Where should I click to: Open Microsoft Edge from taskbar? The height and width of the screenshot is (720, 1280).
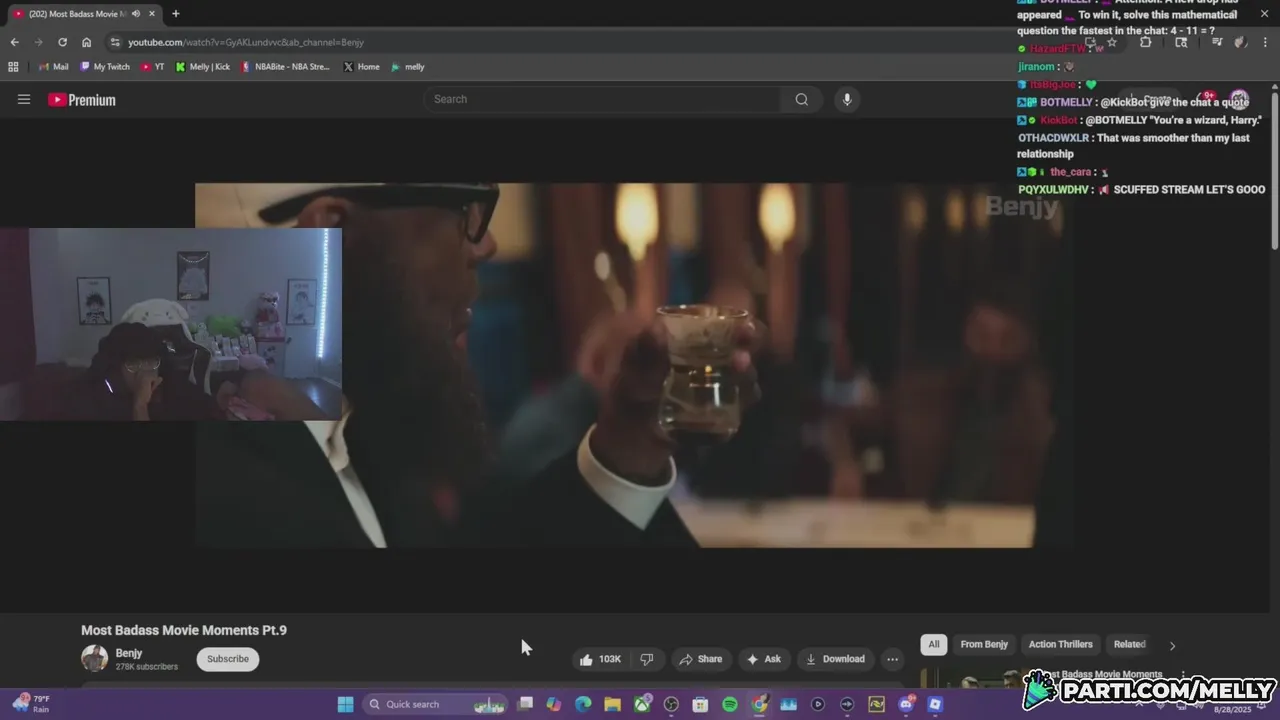[583, 704]
